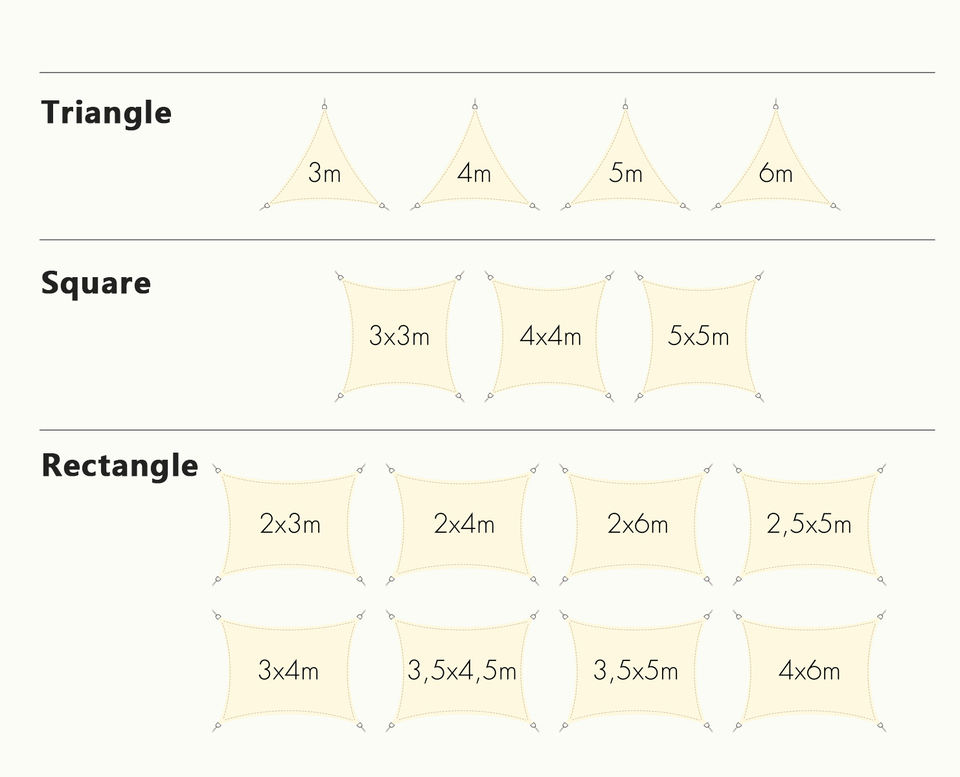Pick the 5x5m square sail
The width and height of the screenshot is (960, 777).
699,336
